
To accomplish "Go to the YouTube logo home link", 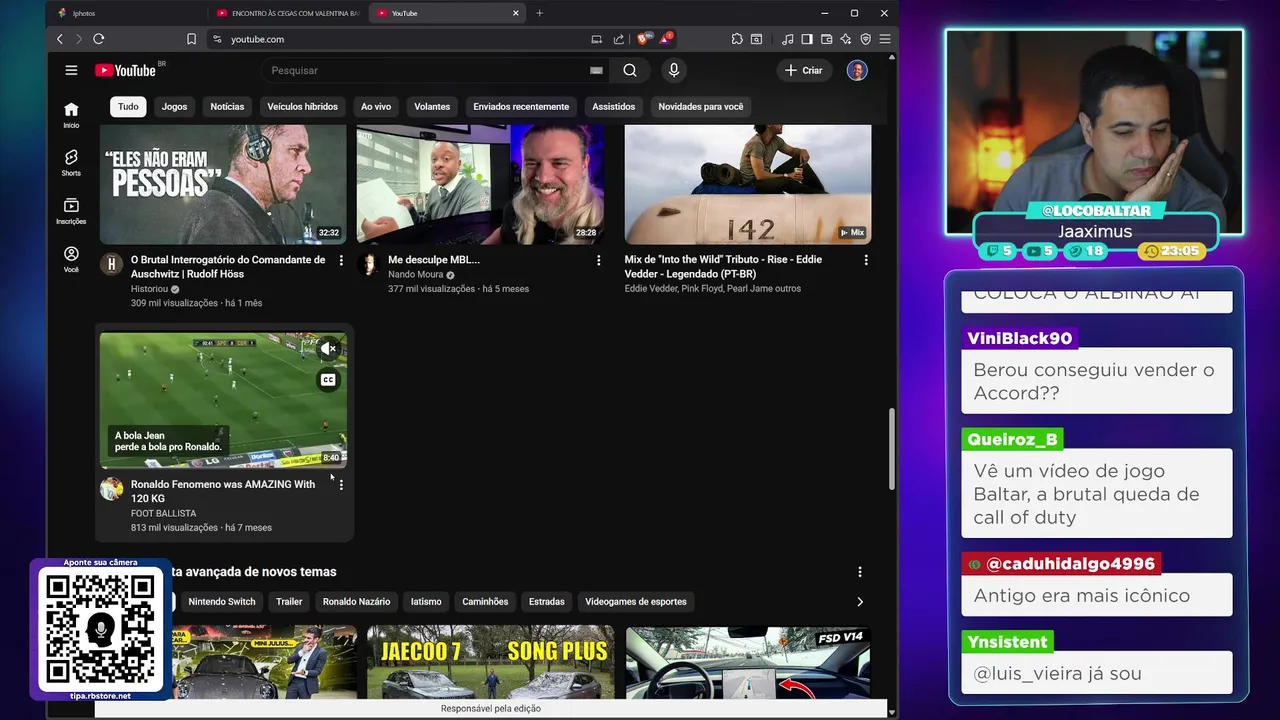I will (126, 70).
